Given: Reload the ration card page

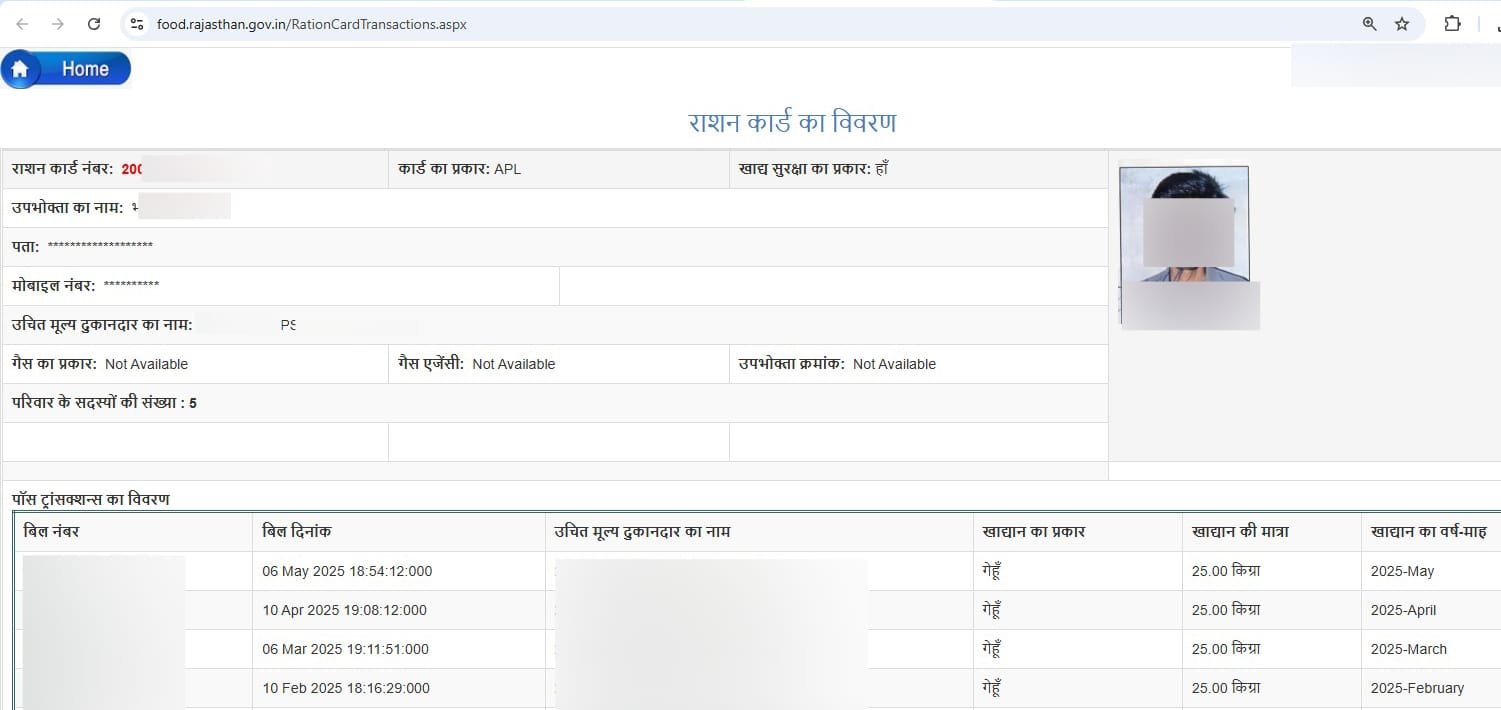Looking at the screenshot, I should coord(94,24).
